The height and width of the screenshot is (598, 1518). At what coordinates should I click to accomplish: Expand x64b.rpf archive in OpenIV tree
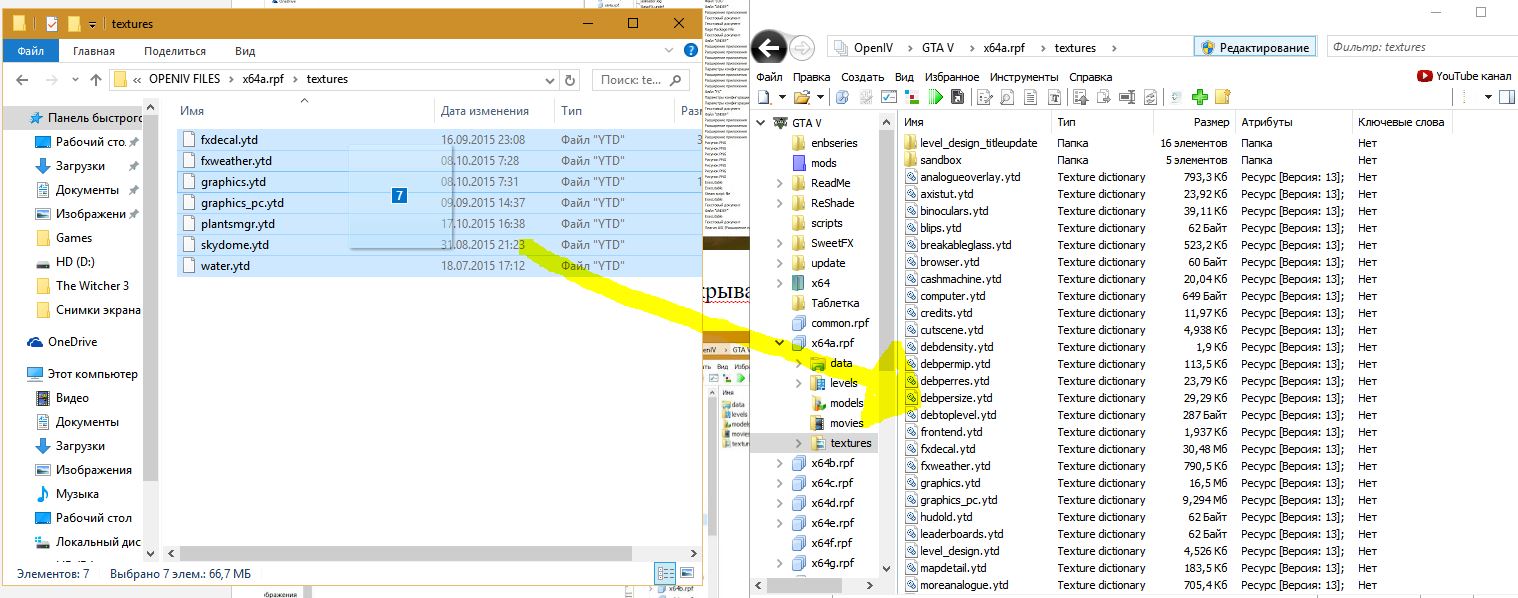pyautogui.click(x=780, y=463)
